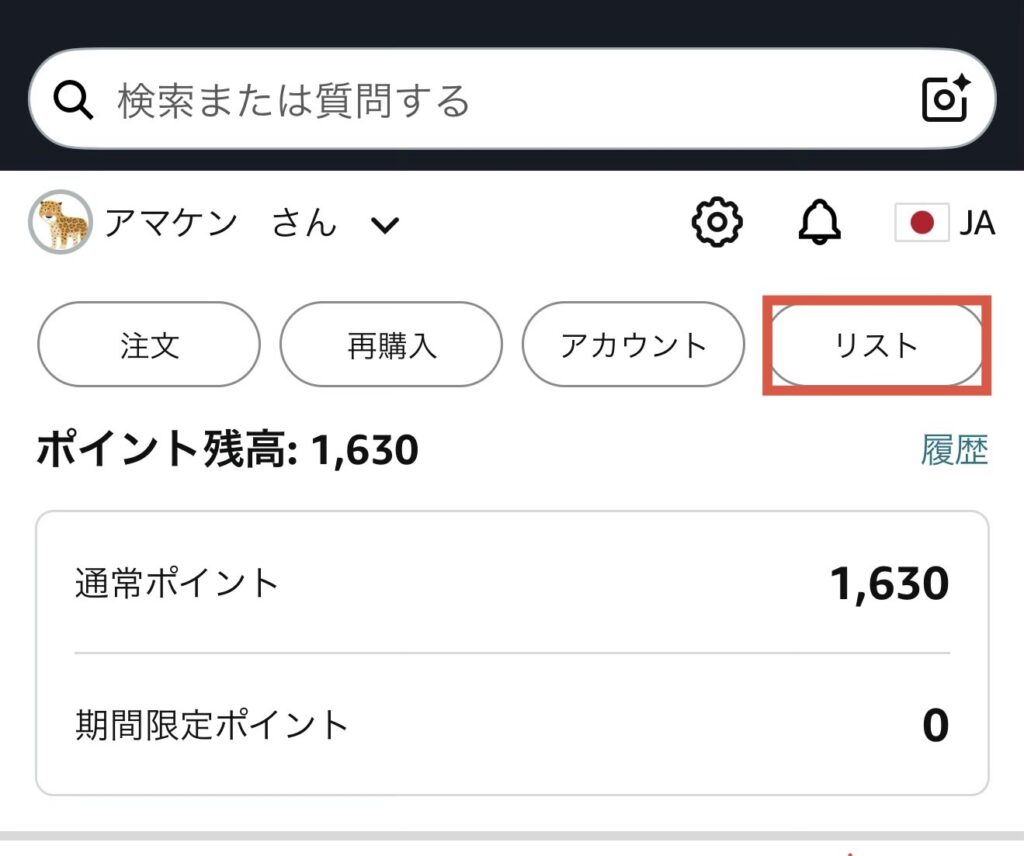
Task: Tap the leopard profile avatar
Action: click(x=61, y=222)
